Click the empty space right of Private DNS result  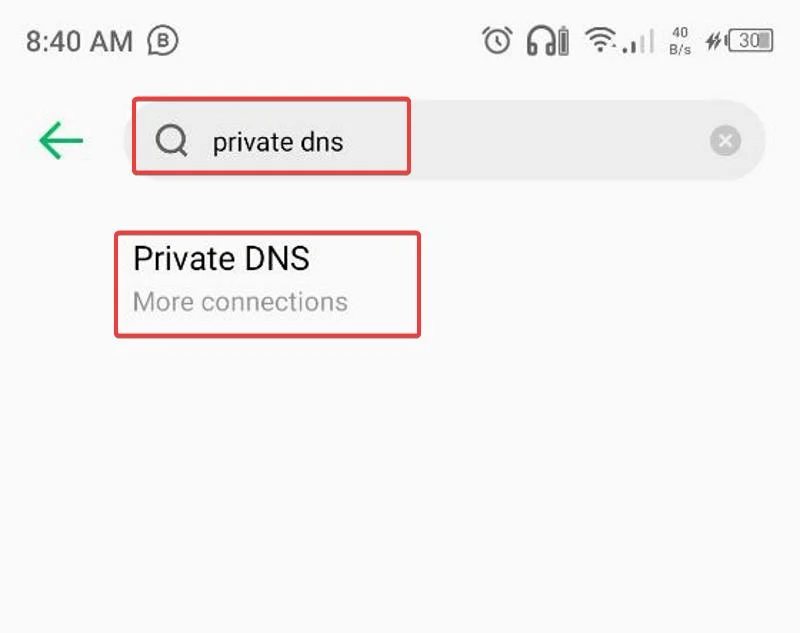[600, 283]
